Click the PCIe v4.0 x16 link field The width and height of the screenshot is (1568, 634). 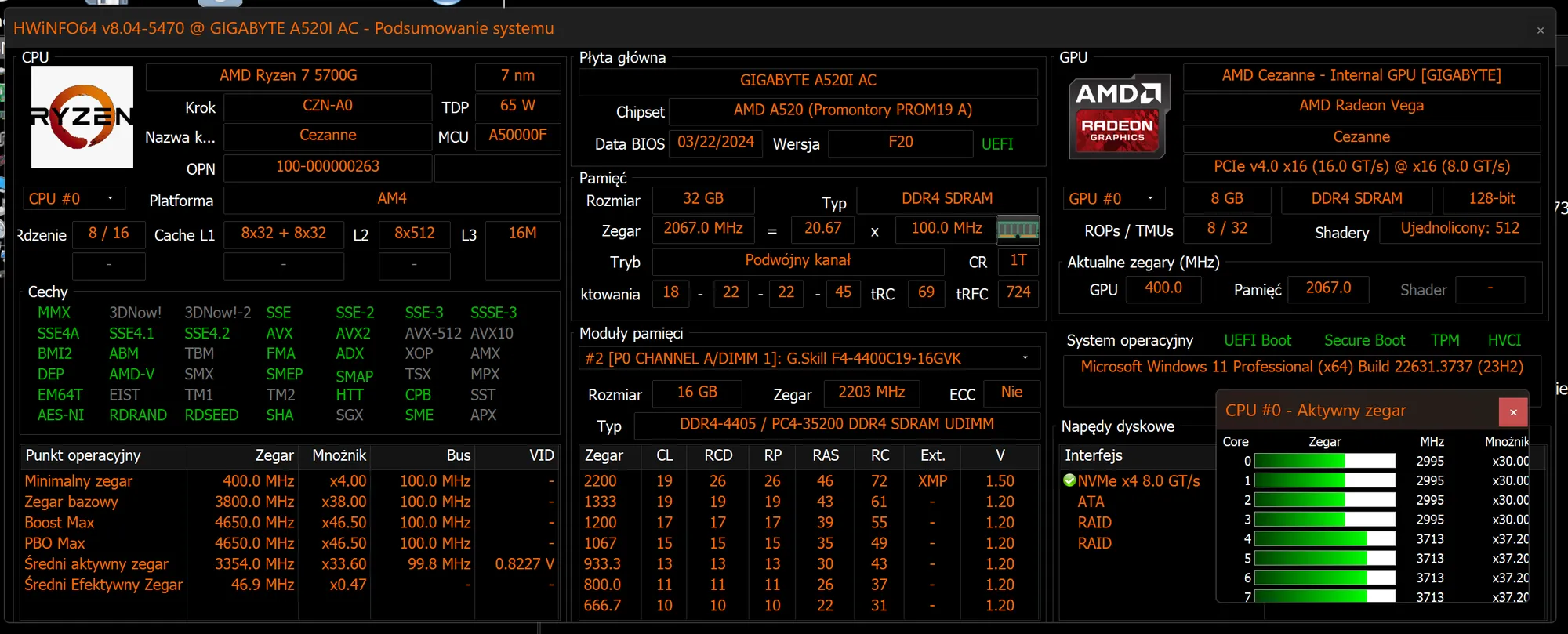pos(1362,167)
